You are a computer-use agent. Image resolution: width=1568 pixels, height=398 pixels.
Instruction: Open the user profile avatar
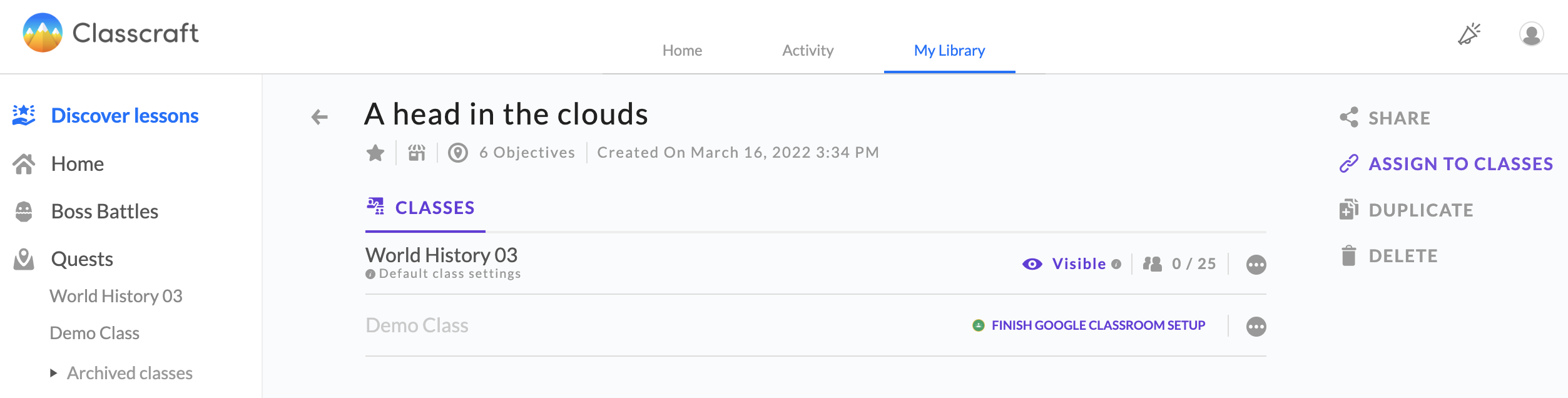point(1532,34)
